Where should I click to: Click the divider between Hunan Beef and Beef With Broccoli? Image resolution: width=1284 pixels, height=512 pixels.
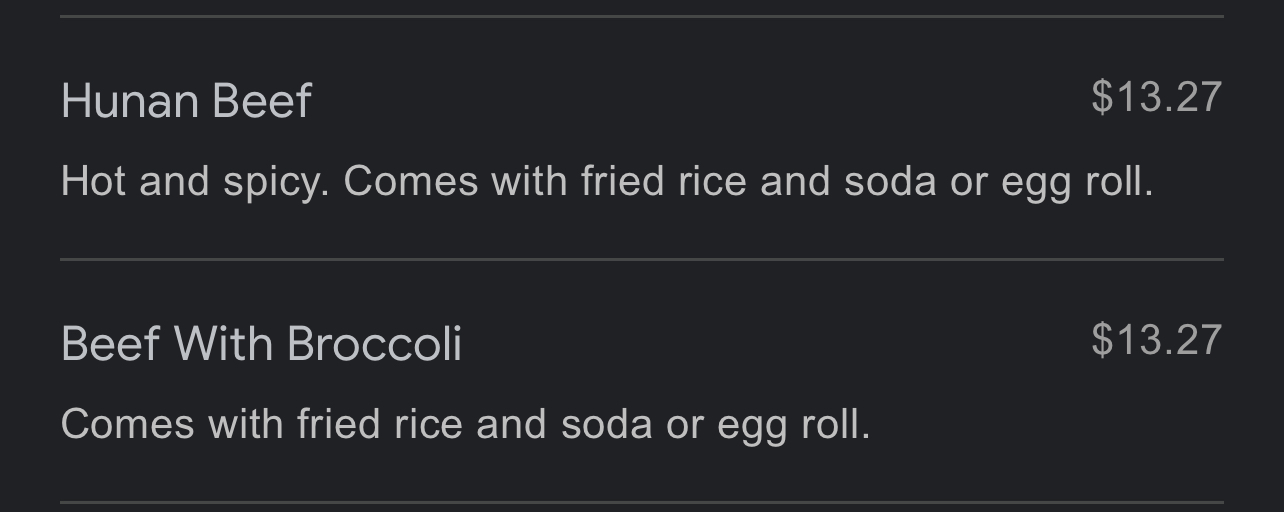(x=641, y=259)
